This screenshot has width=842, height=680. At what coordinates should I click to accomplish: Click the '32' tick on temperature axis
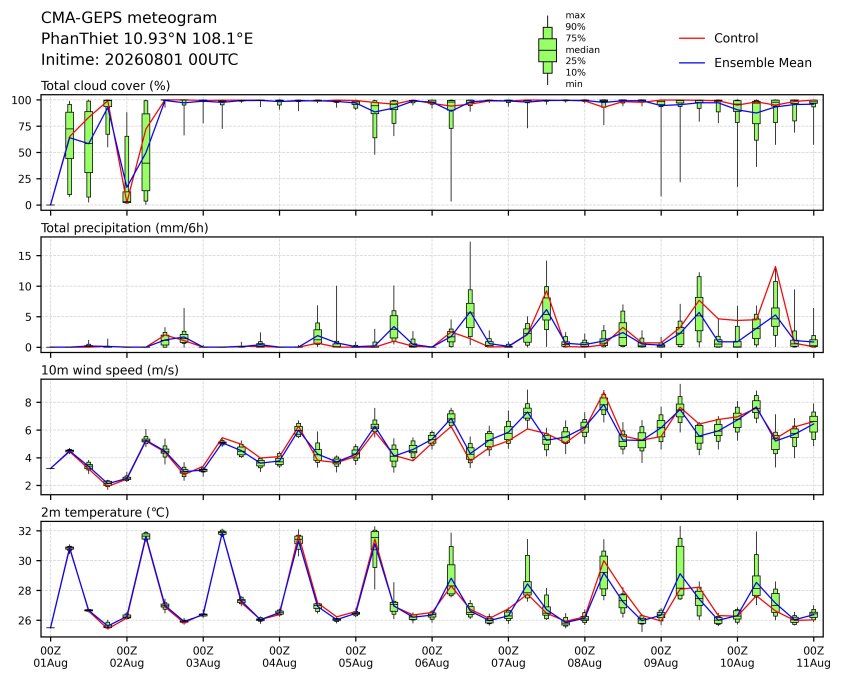[x=26, y=531]
